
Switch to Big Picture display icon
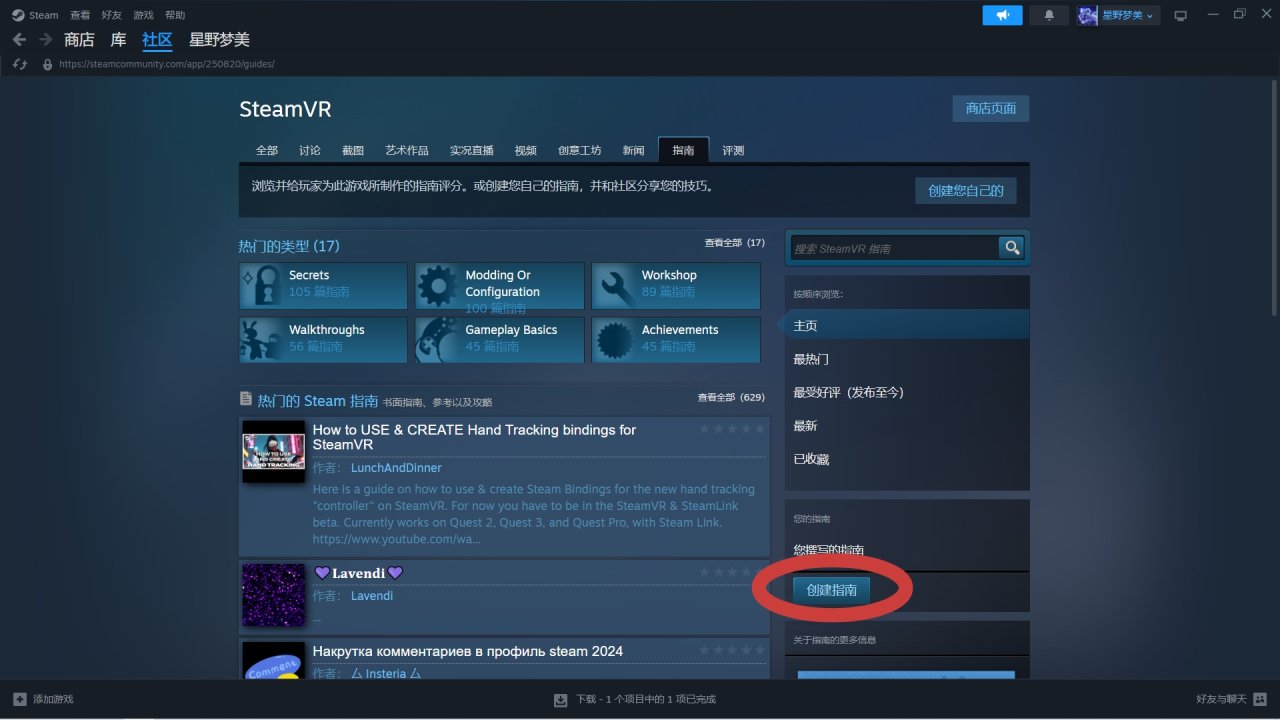coord(1181,15)
